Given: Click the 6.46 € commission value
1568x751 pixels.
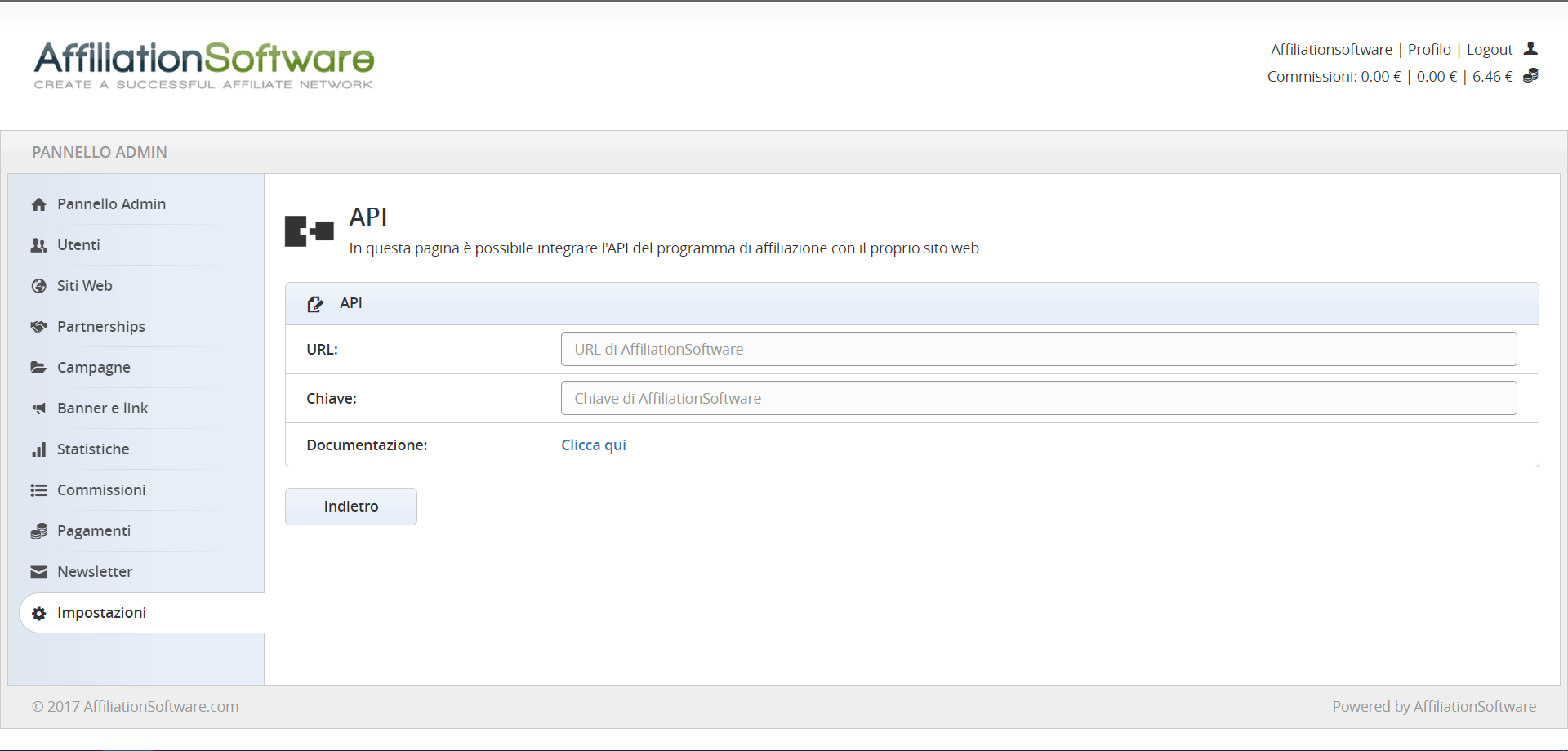Looking at the screenshot, I should [1492, 77].
